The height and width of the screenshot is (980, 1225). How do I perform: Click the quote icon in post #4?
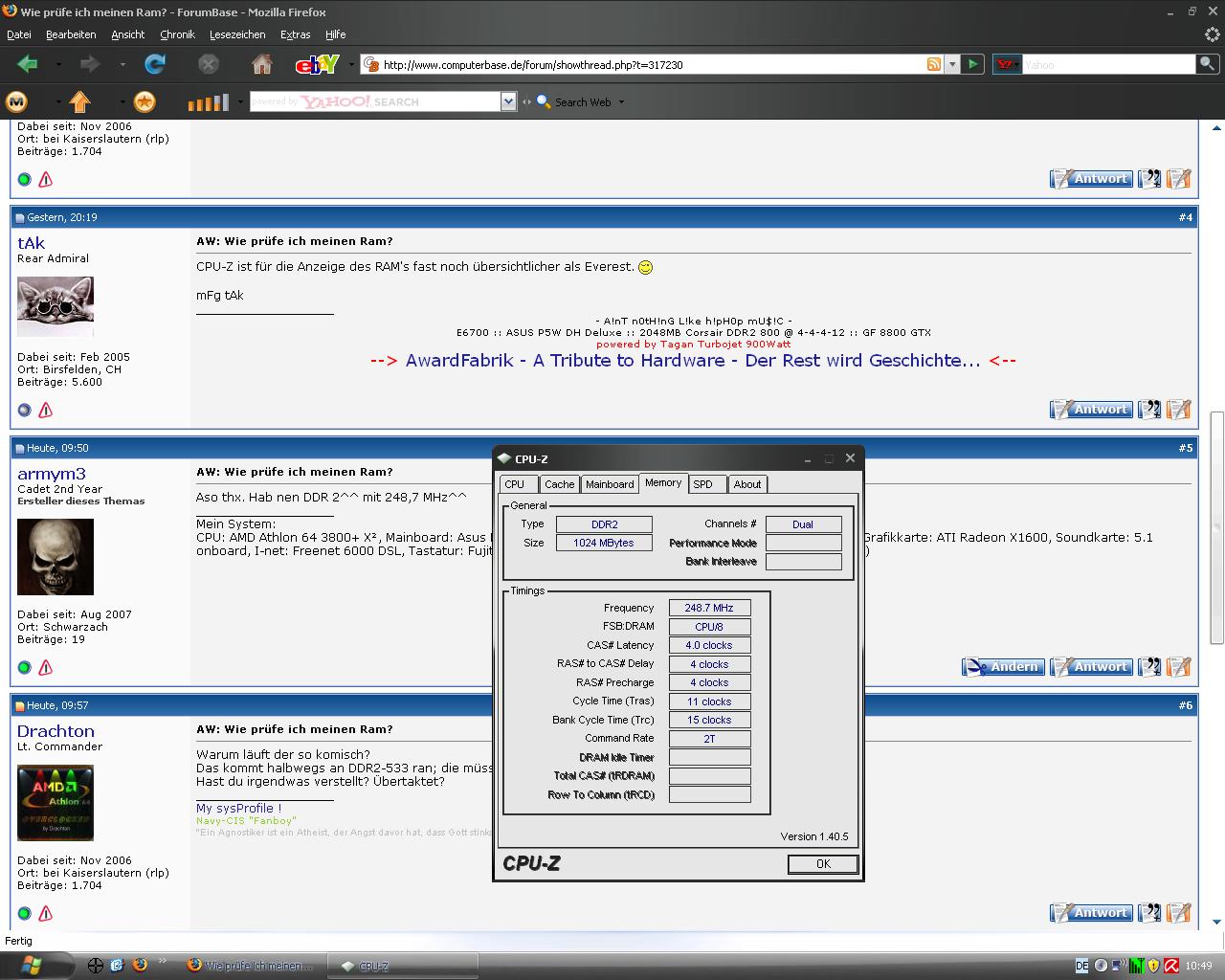[1149, 410]
